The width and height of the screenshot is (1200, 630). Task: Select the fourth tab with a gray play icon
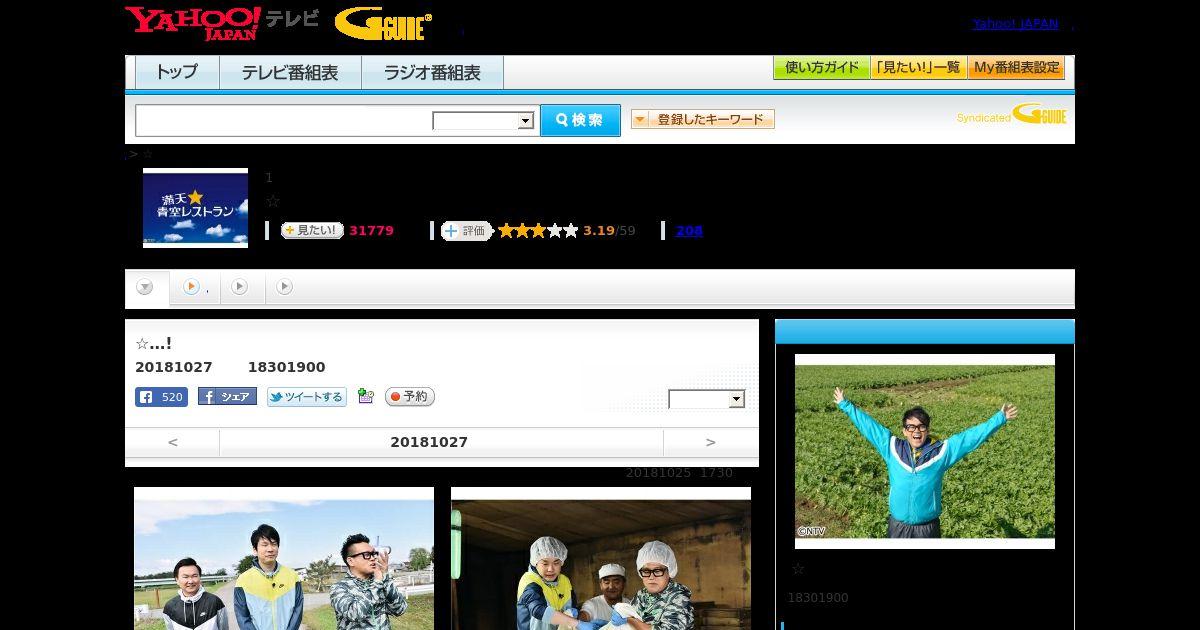click(285, 287)
